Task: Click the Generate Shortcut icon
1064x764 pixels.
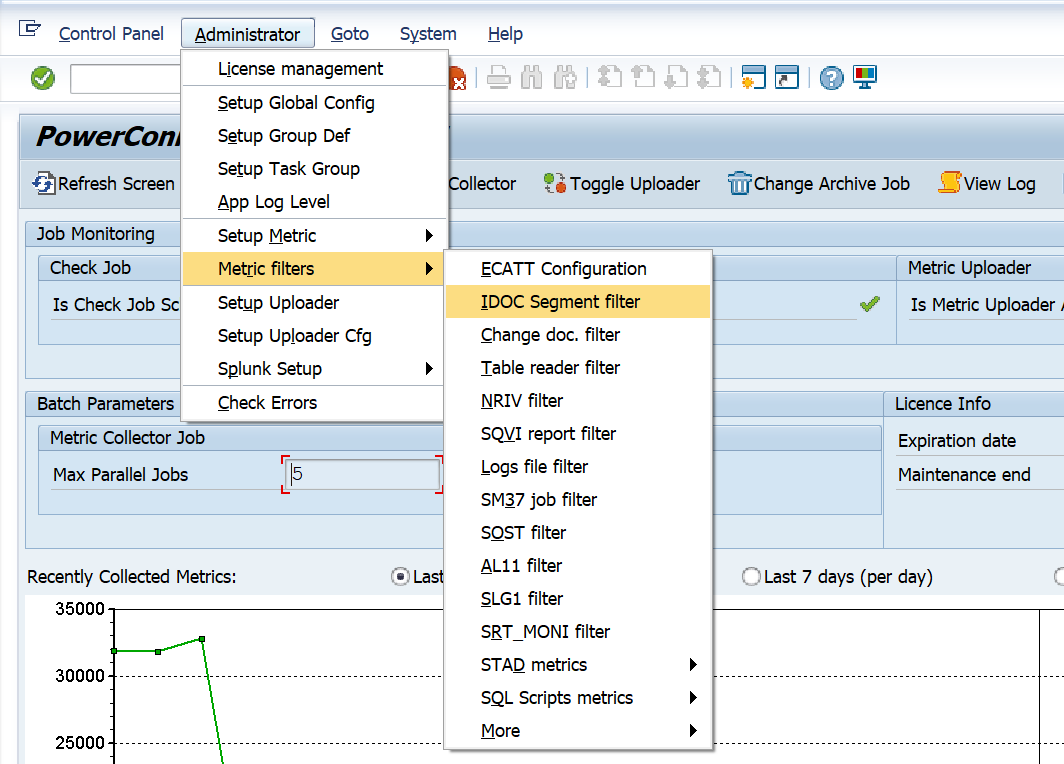Action: click(787, 78)
